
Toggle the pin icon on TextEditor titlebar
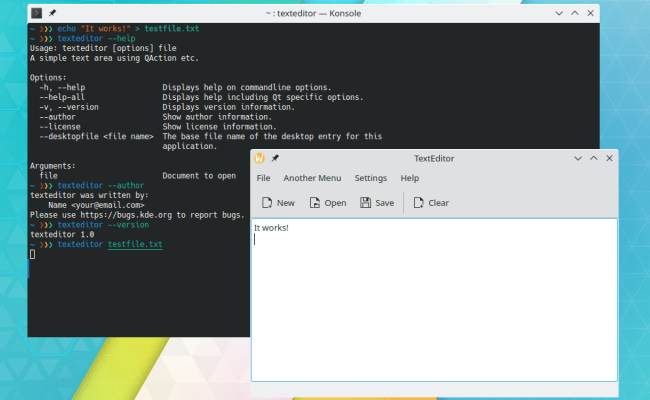pos(275,158)
